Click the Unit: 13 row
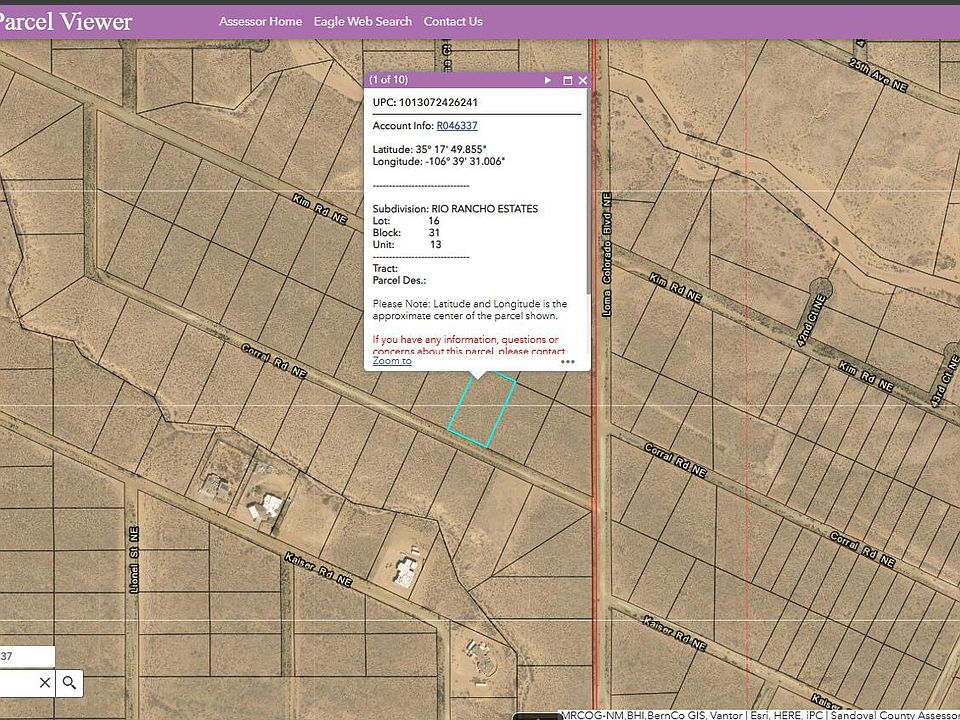The height and width of the screenshot is (720, 960). pyautogui.click(x=407, y=245)
